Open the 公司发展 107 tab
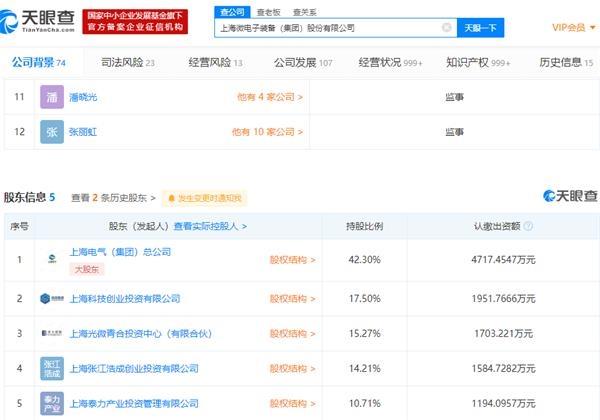 (303, 62)
